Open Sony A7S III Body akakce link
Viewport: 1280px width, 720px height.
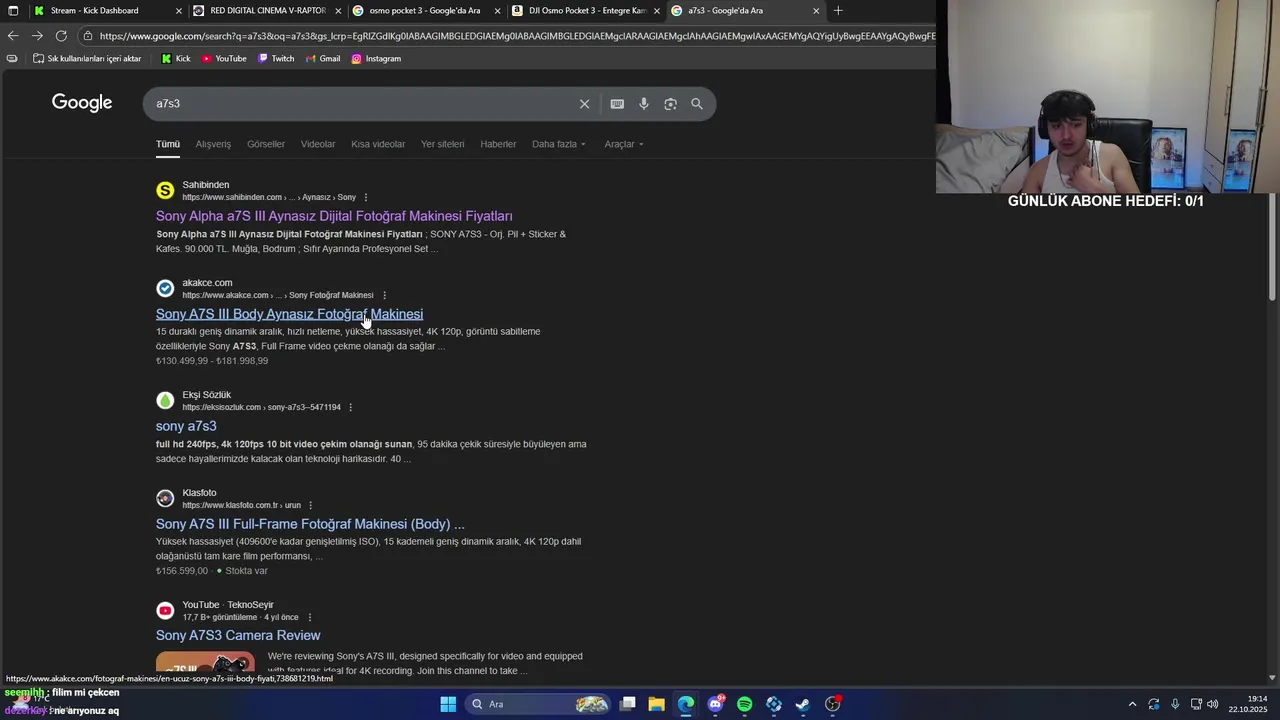(x=289, y=314)
